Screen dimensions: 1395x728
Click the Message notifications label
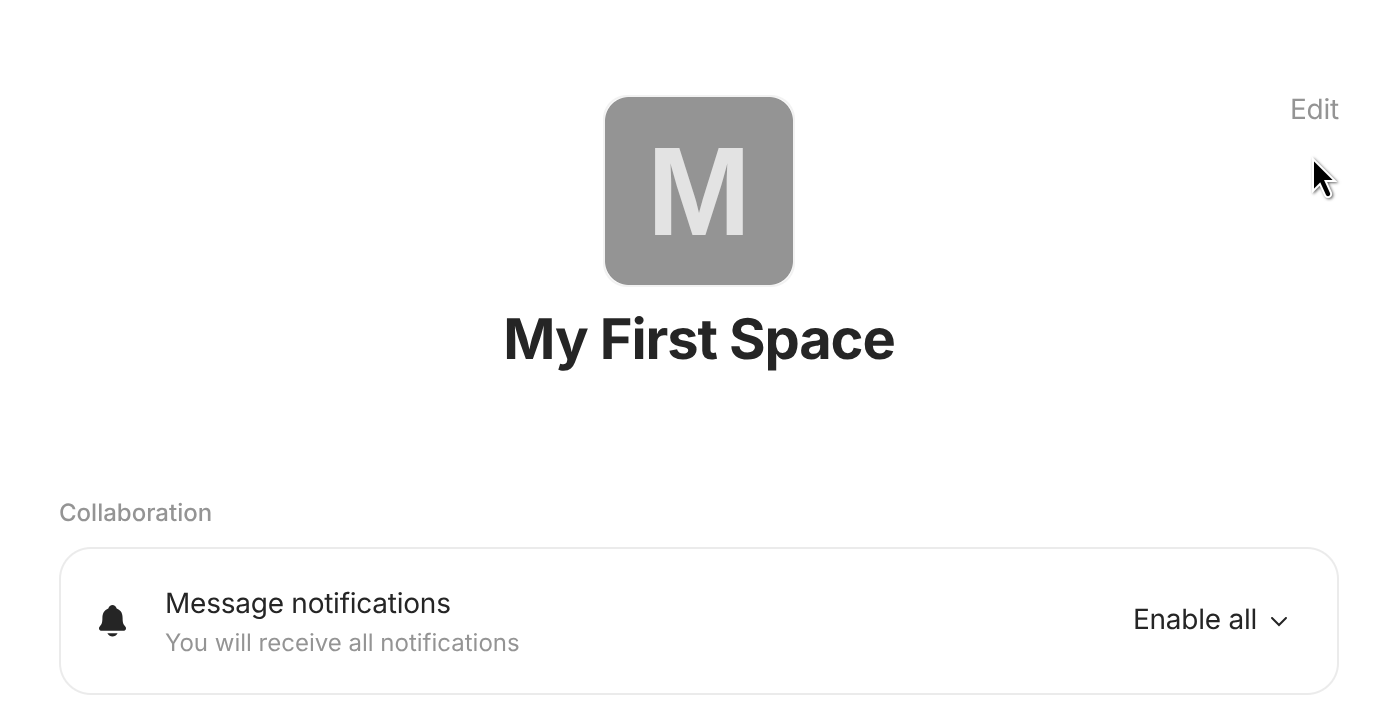[x=307, y=603]
